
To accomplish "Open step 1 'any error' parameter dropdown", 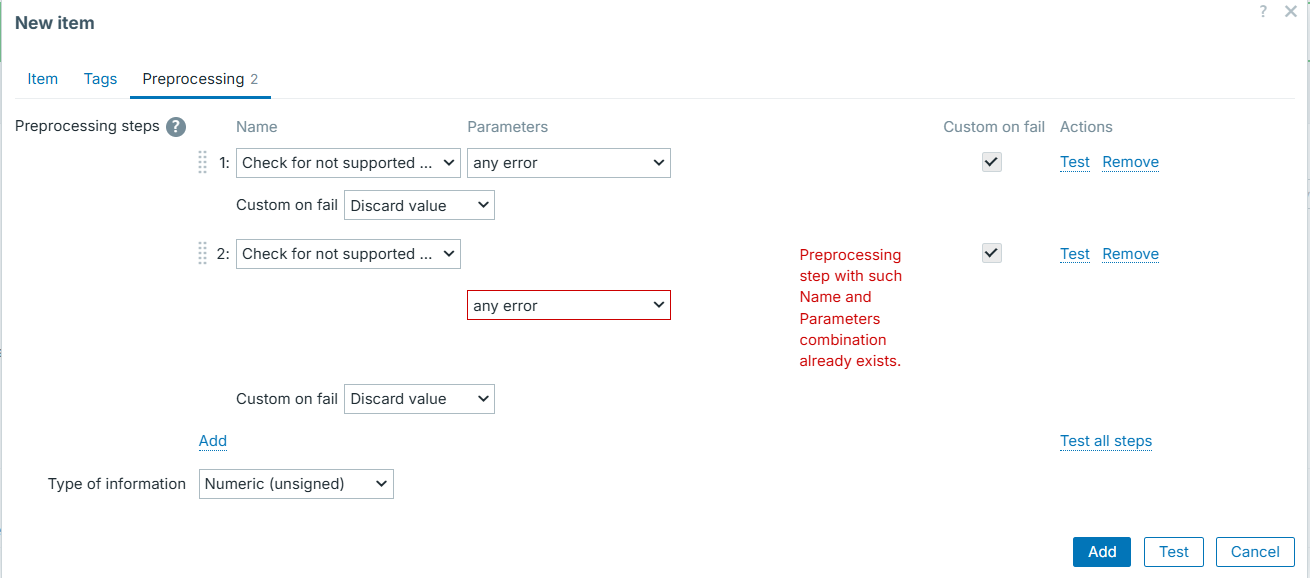I will (568, 163).
